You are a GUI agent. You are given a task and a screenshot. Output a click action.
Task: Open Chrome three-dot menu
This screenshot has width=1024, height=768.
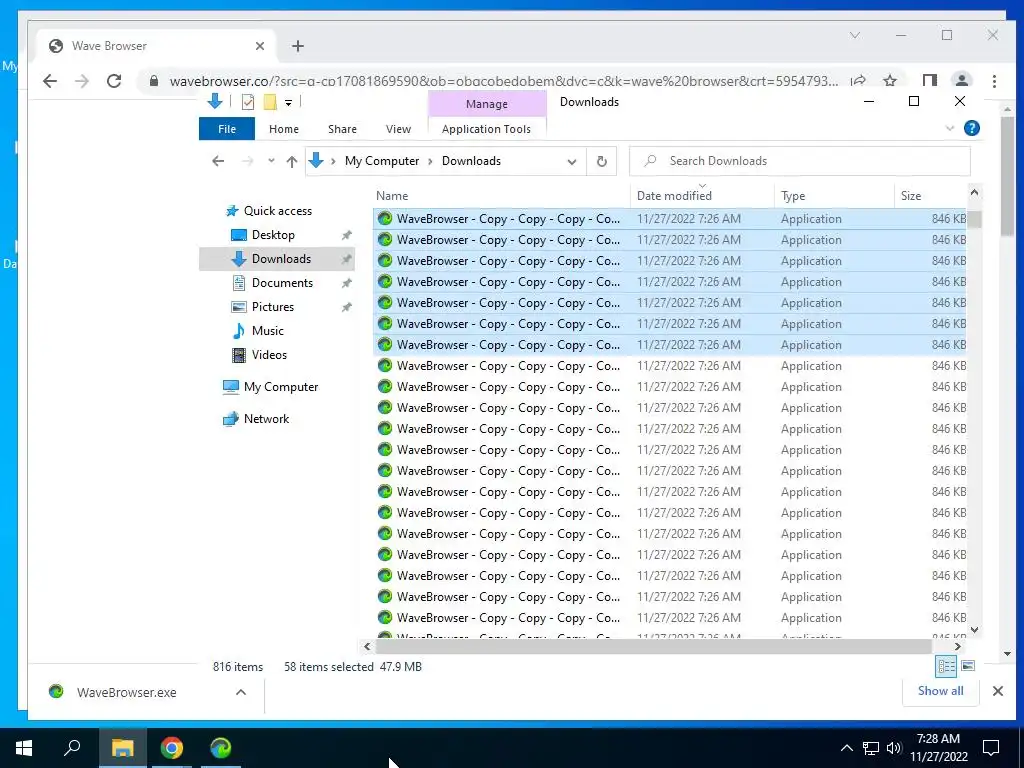tap(994, 81)
